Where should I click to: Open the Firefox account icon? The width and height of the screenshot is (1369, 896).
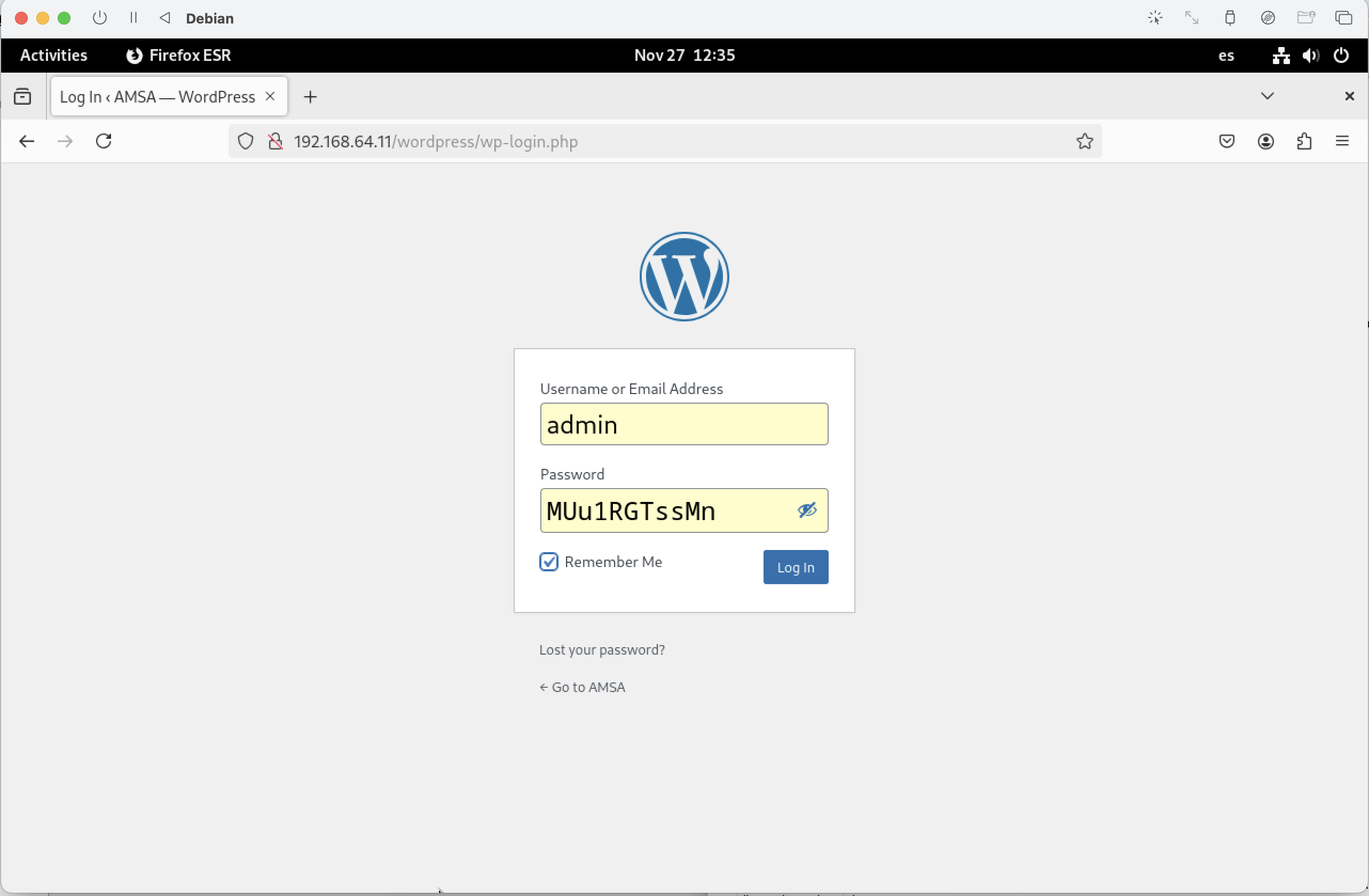(1265, 142)
